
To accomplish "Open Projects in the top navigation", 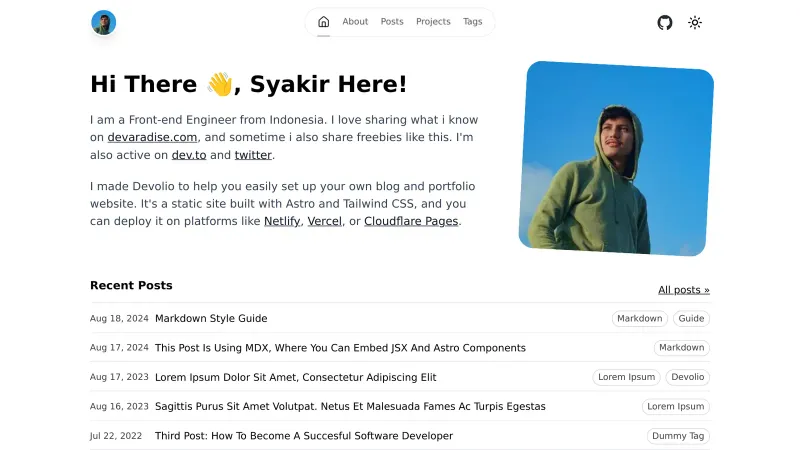I will (x=433, y=22).
